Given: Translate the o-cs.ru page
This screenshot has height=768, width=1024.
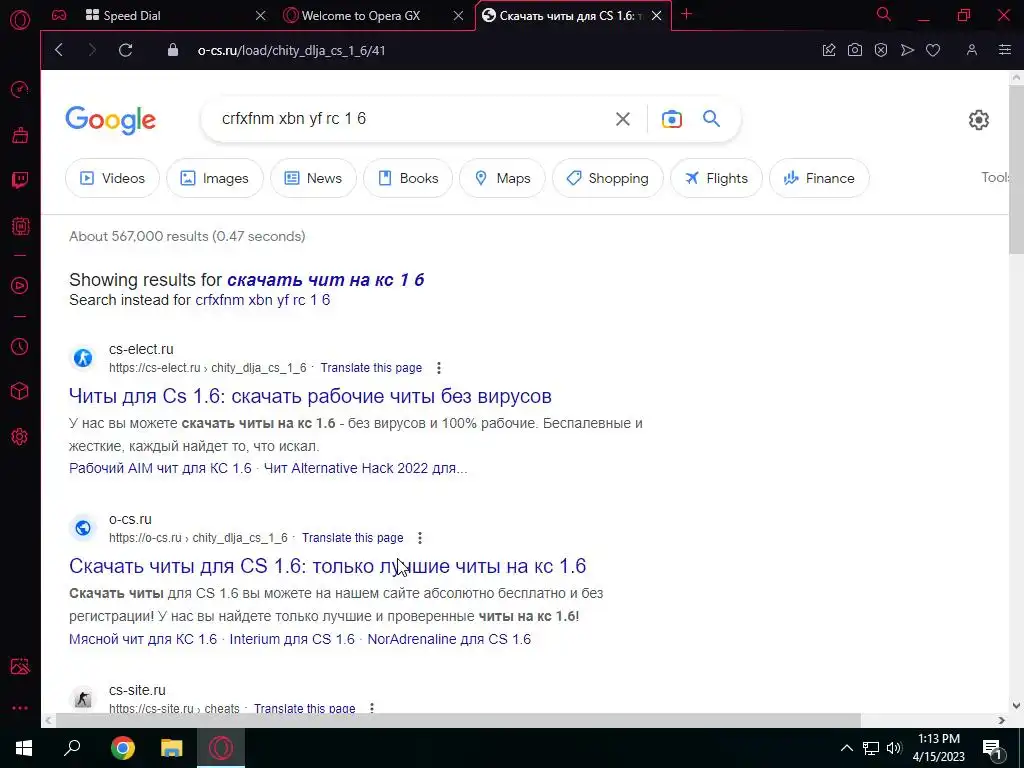Looking at the screenshot, I should point(353,537).
